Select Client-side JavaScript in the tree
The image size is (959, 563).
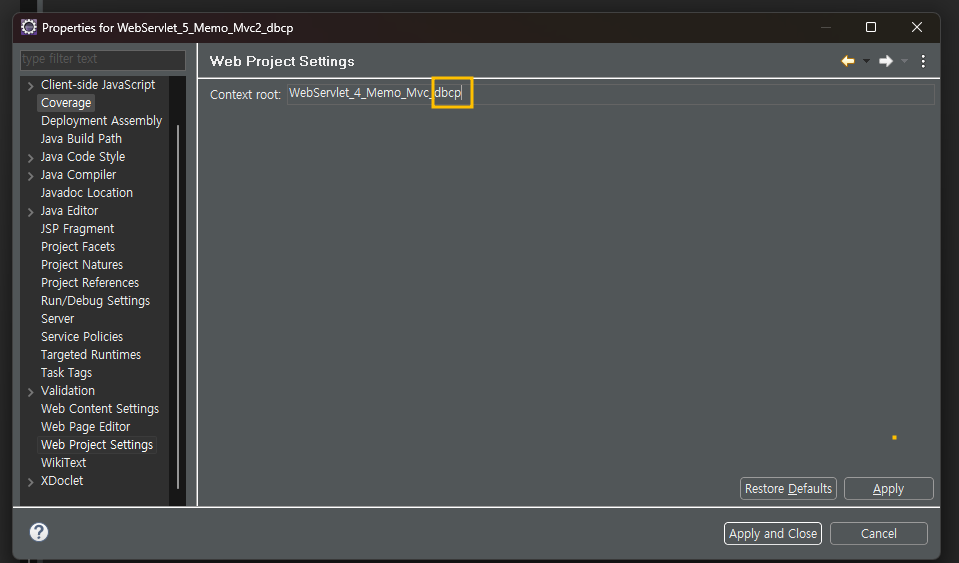[x=98, y=85]
